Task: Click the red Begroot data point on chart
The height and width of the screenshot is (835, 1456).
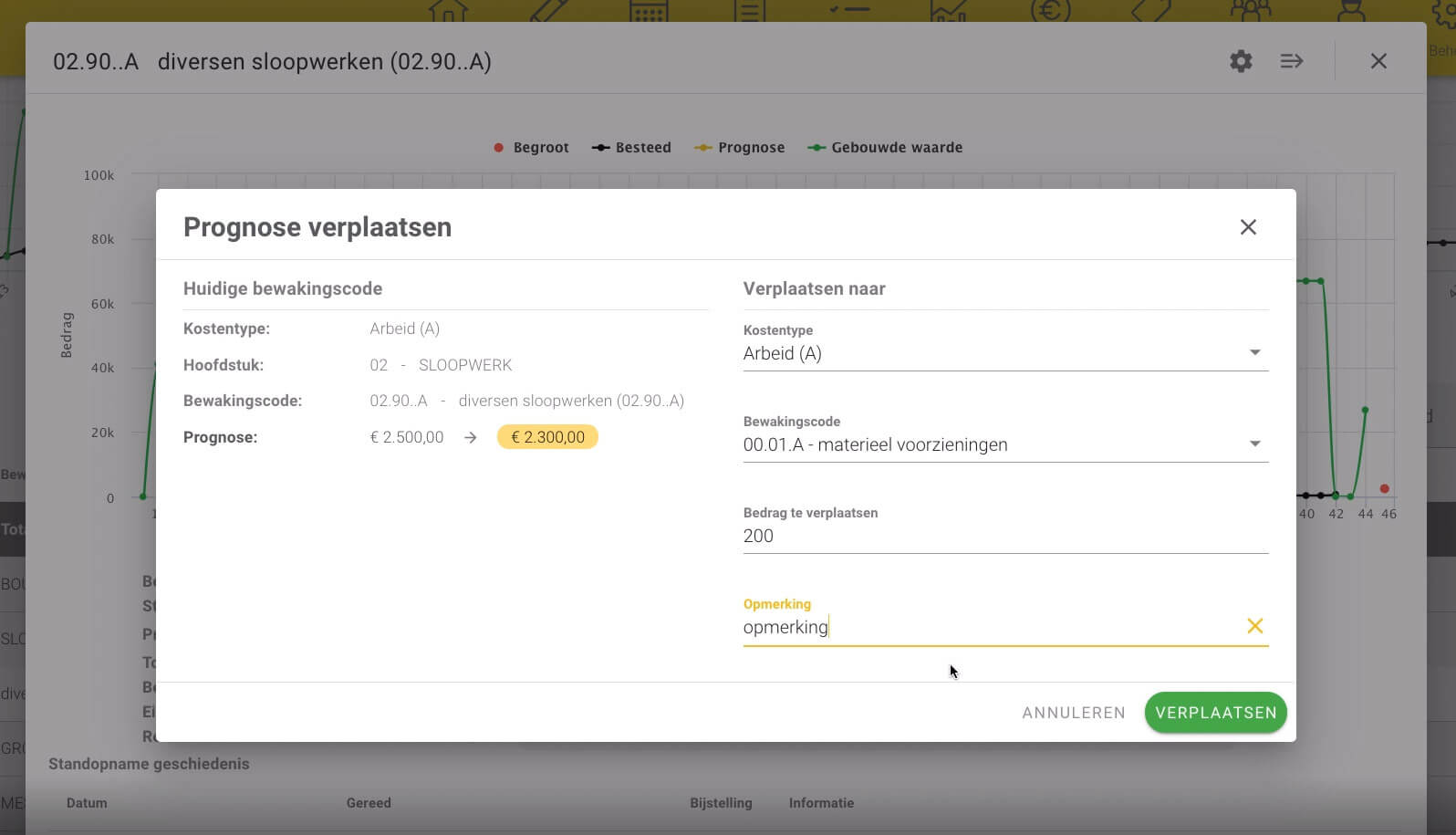Action: 1384,489
